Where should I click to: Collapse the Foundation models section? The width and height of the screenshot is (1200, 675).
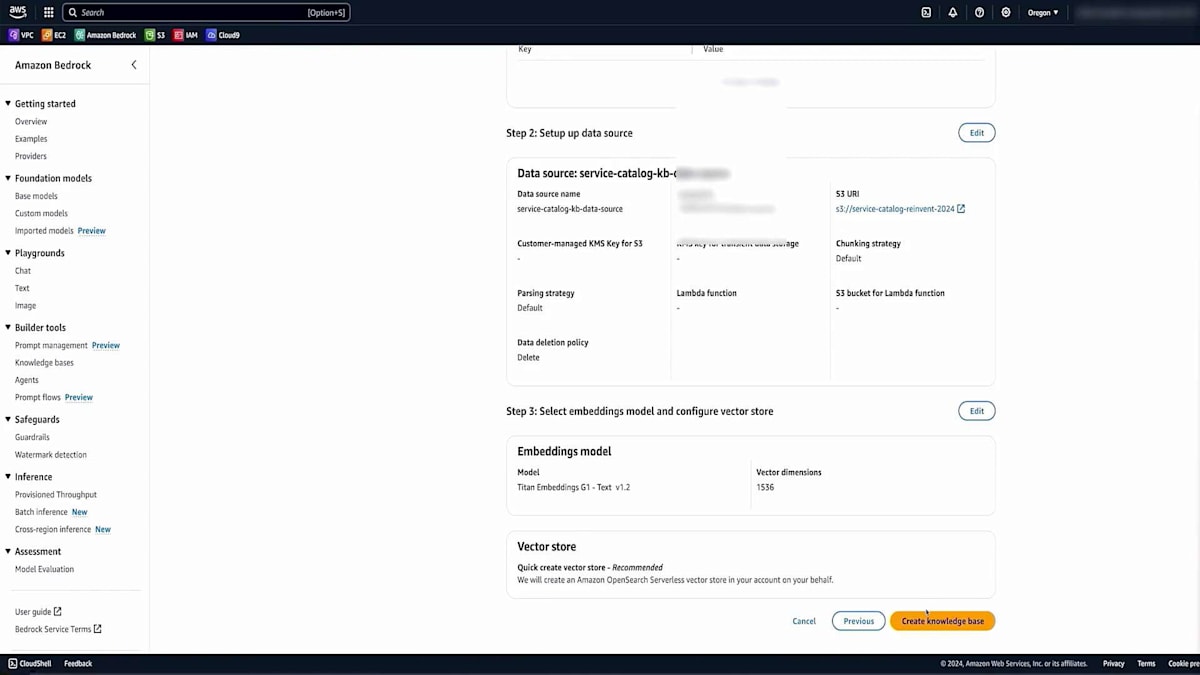pos(8,178)
